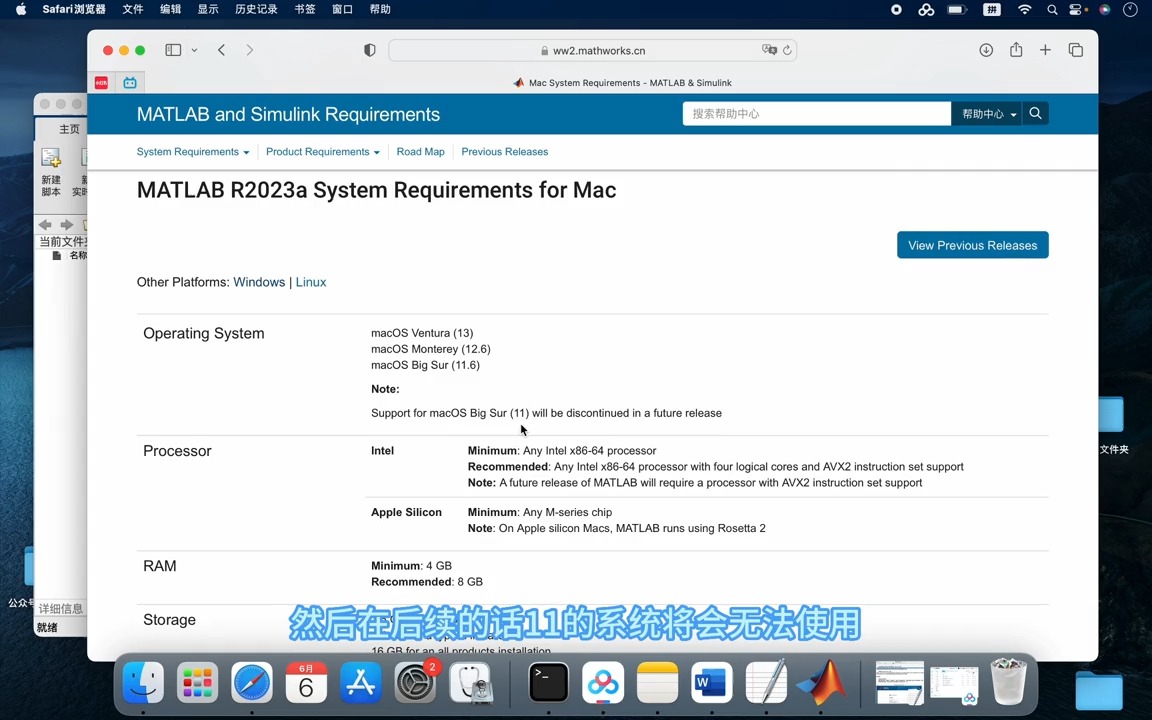Image resolution: width=1152 pixels, height=720 pixels.
Task: Open MATLAB from the Dock
Action: point(821,683)
